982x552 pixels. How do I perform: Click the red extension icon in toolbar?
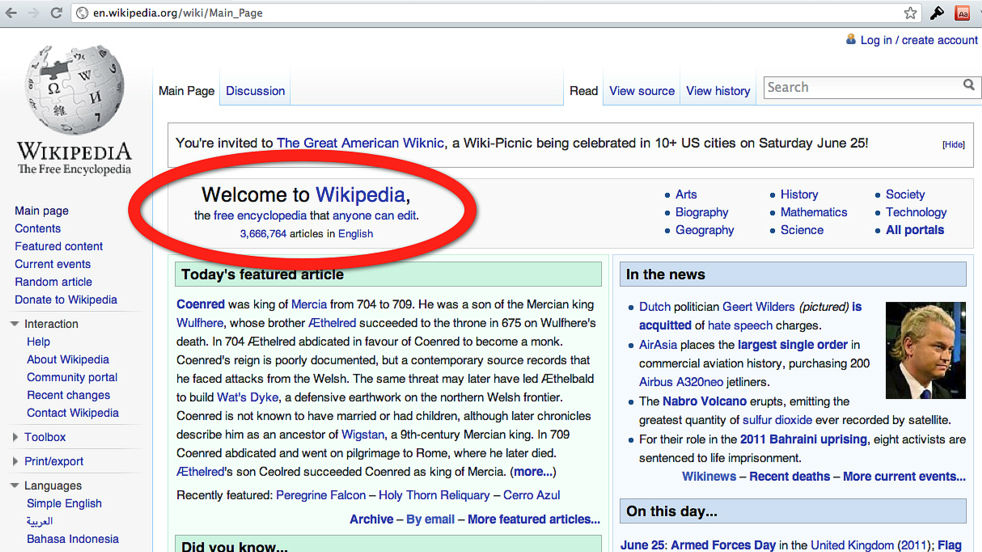pos(962,13)
